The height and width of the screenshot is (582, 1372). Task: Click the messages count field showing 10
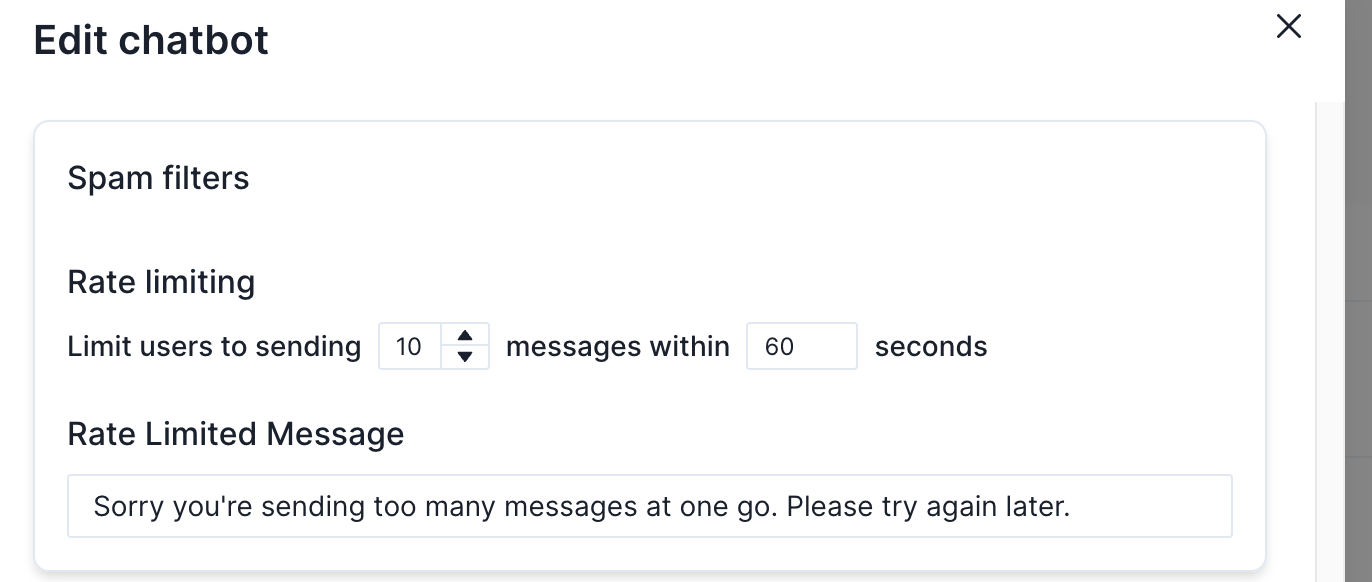(x=410, y=347)
